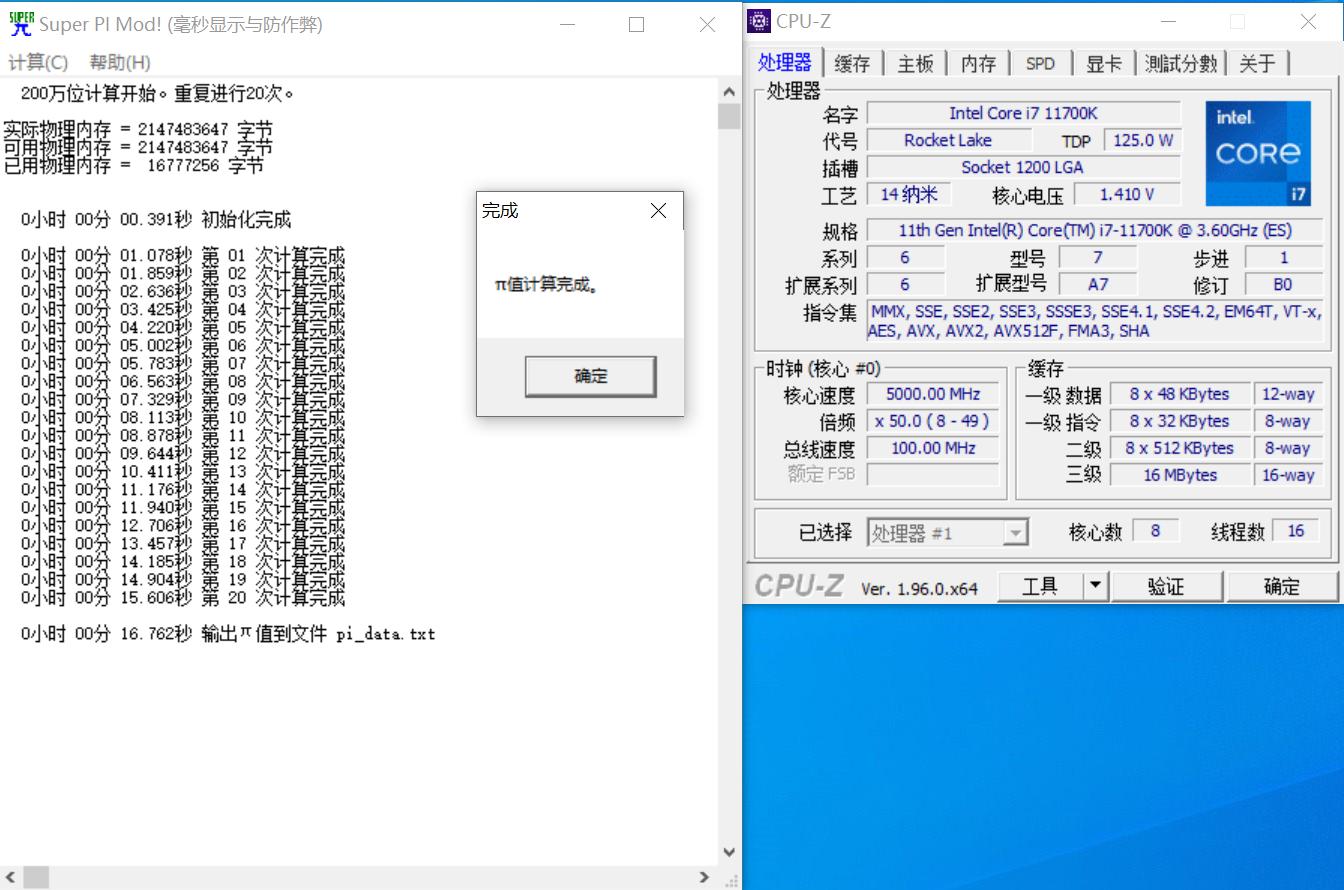
Task: Confirm the 完成 dialog with 确定
Action: pos(591,376)
